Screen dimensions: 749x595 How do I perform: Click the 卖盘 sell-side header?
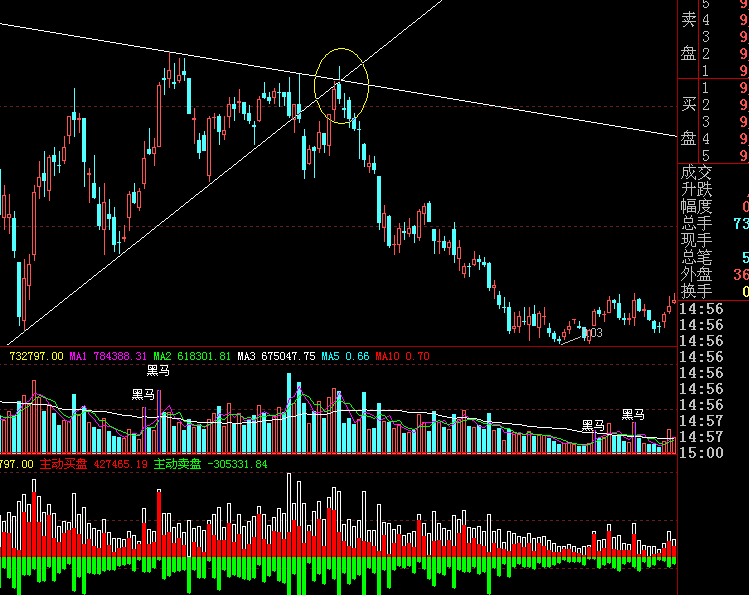(688, 36)
